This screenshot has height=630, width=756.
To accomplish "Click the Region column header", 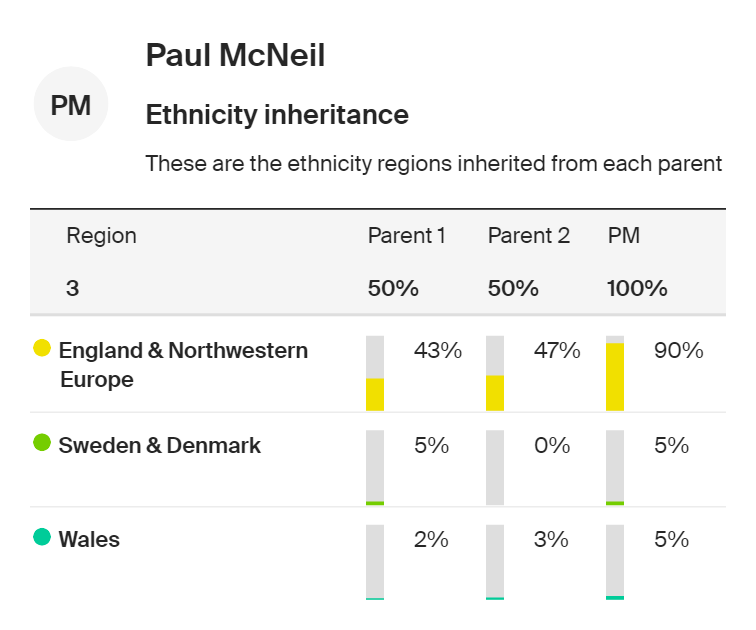I will coord(101,236).
